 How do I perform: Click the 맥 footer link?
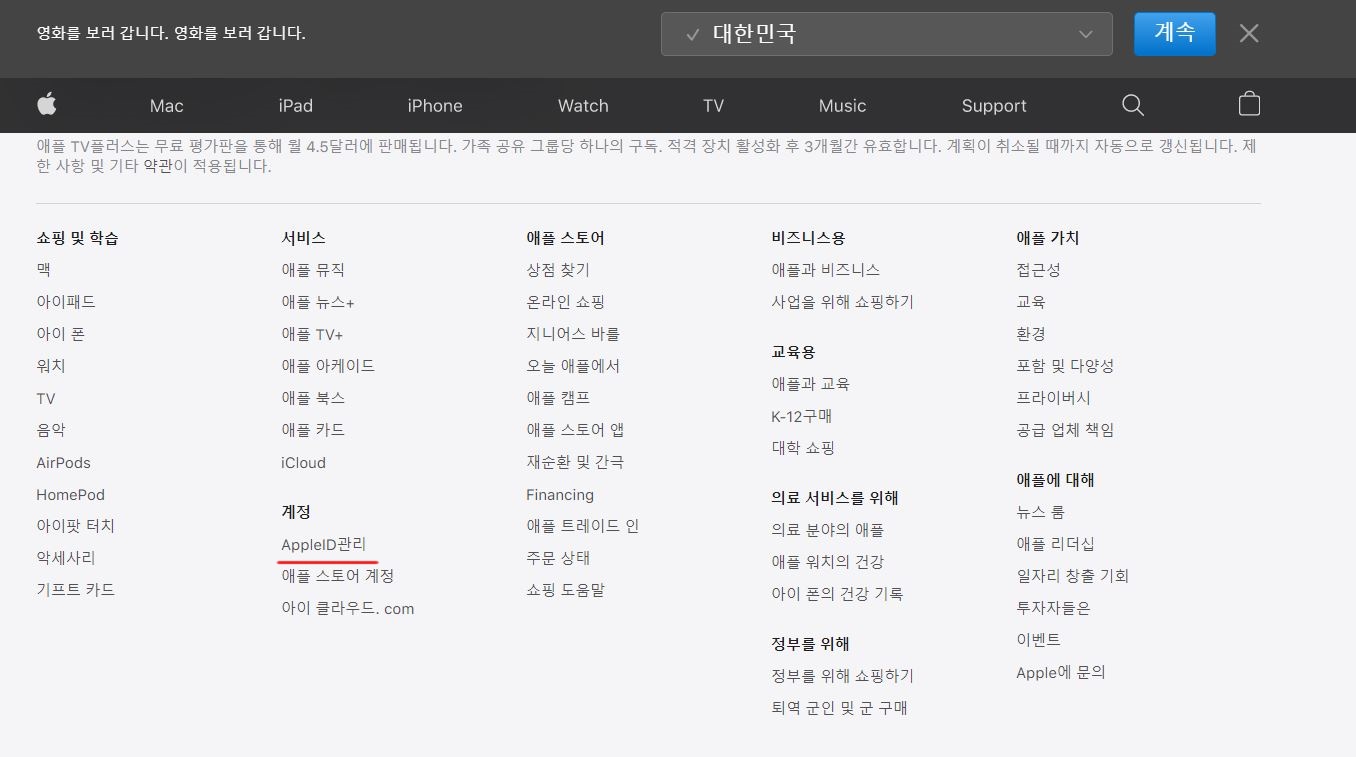pyautogui.click(x=44, y=270)
